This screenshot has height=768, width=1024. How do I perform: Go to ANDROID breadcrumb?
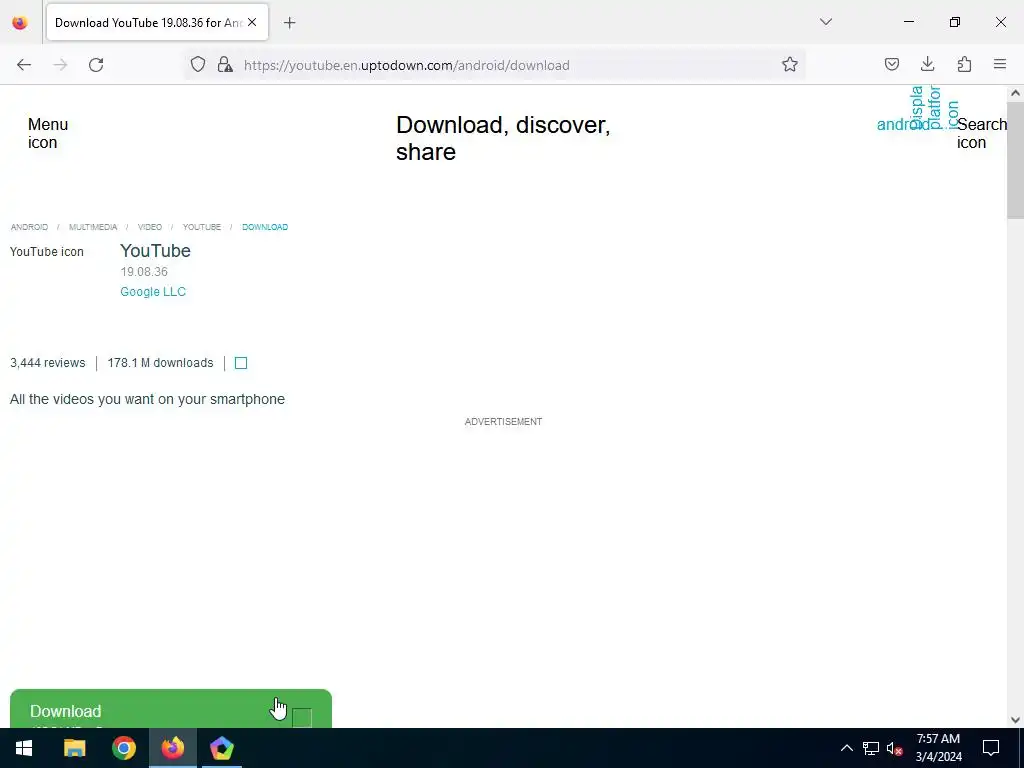(29, 227)
